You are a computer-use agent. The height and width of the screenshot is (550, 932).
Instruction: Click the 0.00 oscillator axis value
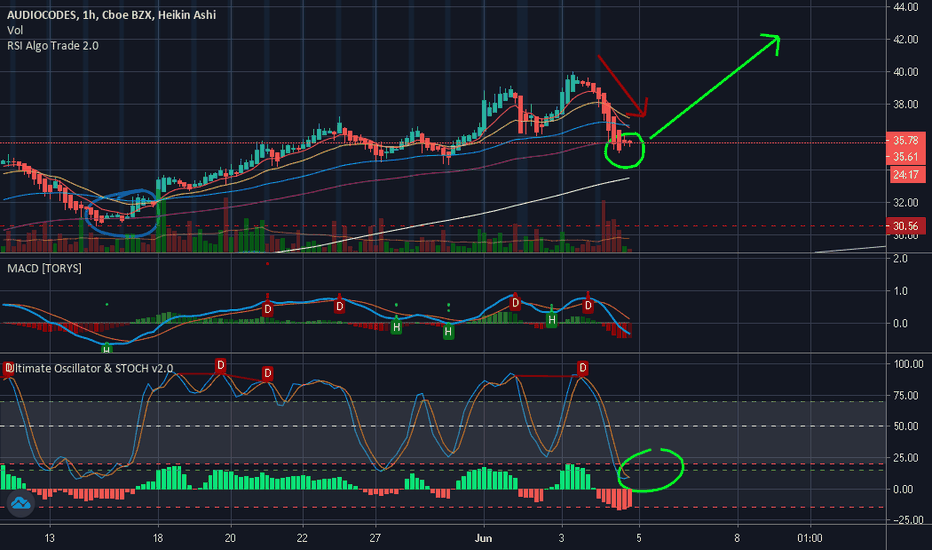click(903, 489)
